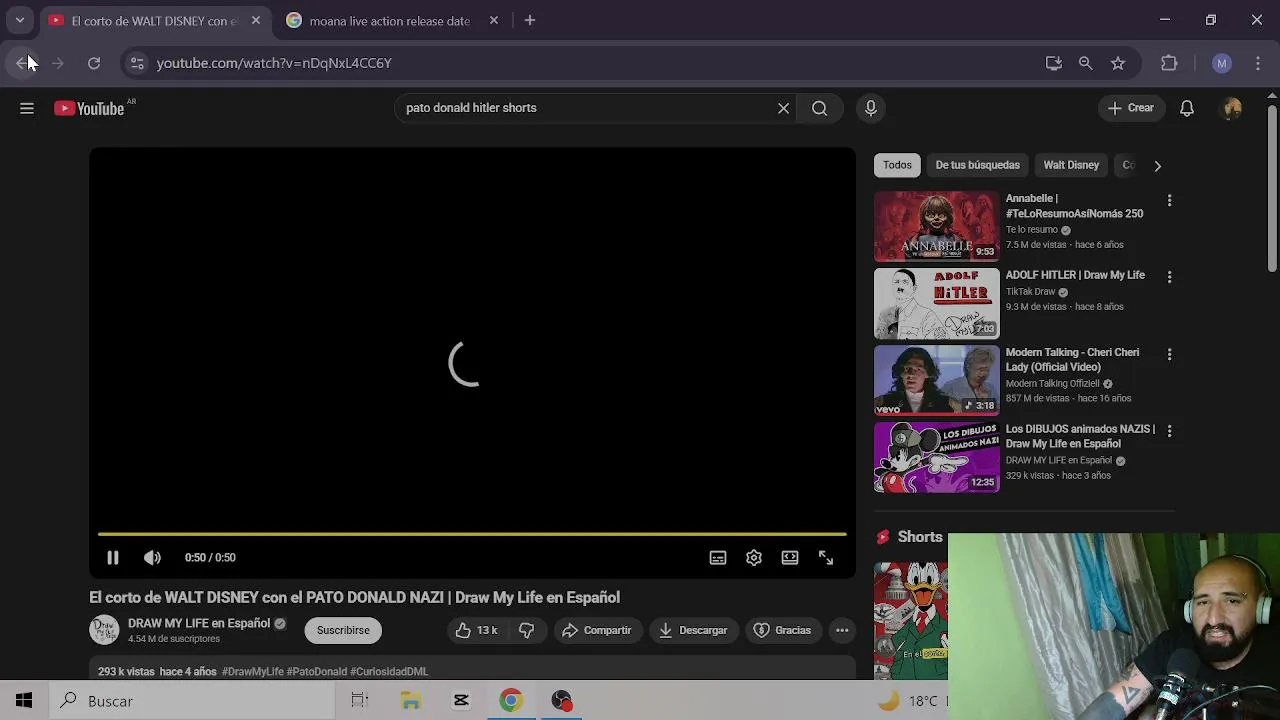1280x720 pixels.
Task: Open the Chrome three-dot menu
Action: click(1258, 63)
